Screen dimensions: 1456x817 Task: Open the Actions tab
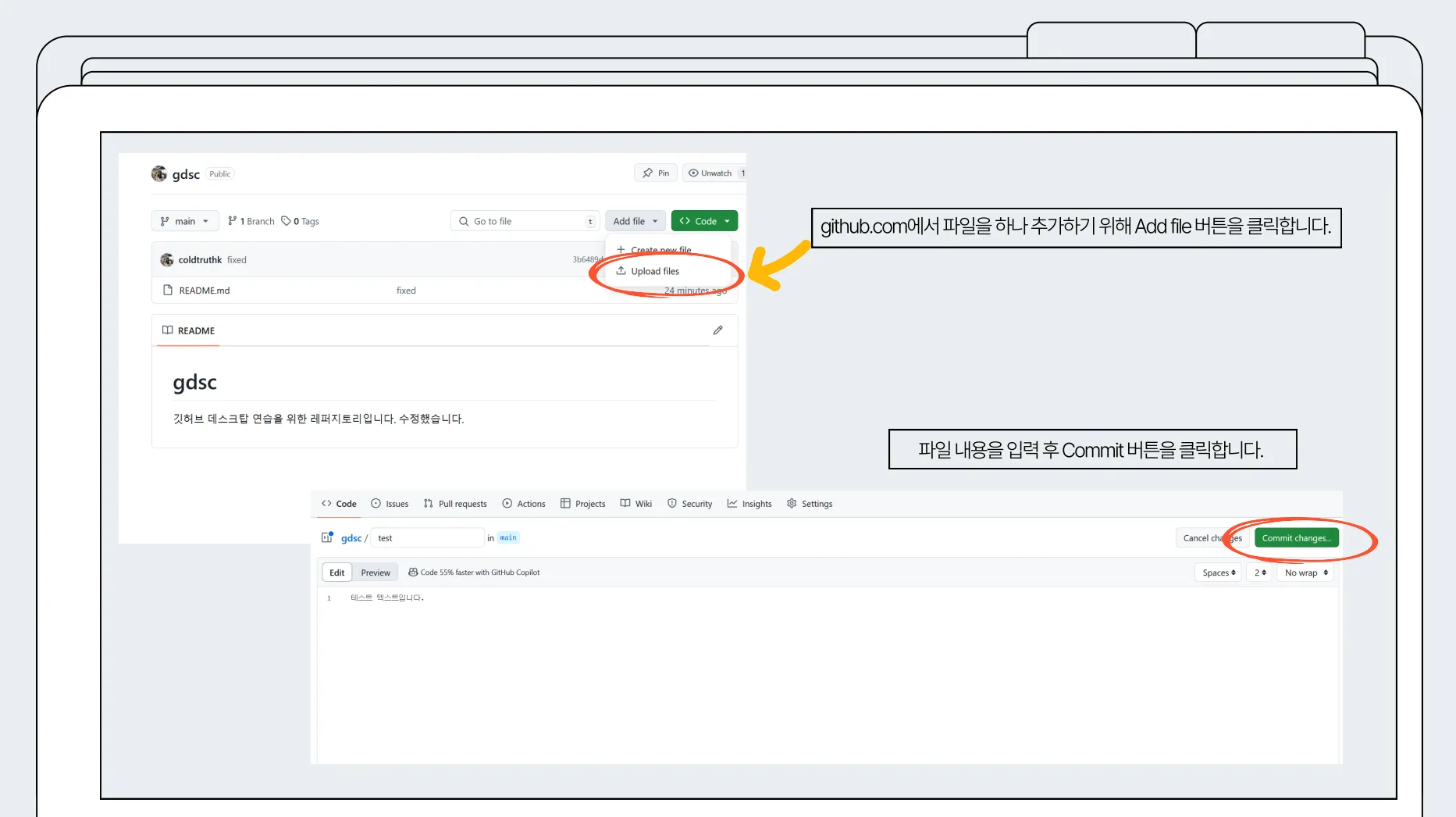pyautogui.click(x=524, y=504)
